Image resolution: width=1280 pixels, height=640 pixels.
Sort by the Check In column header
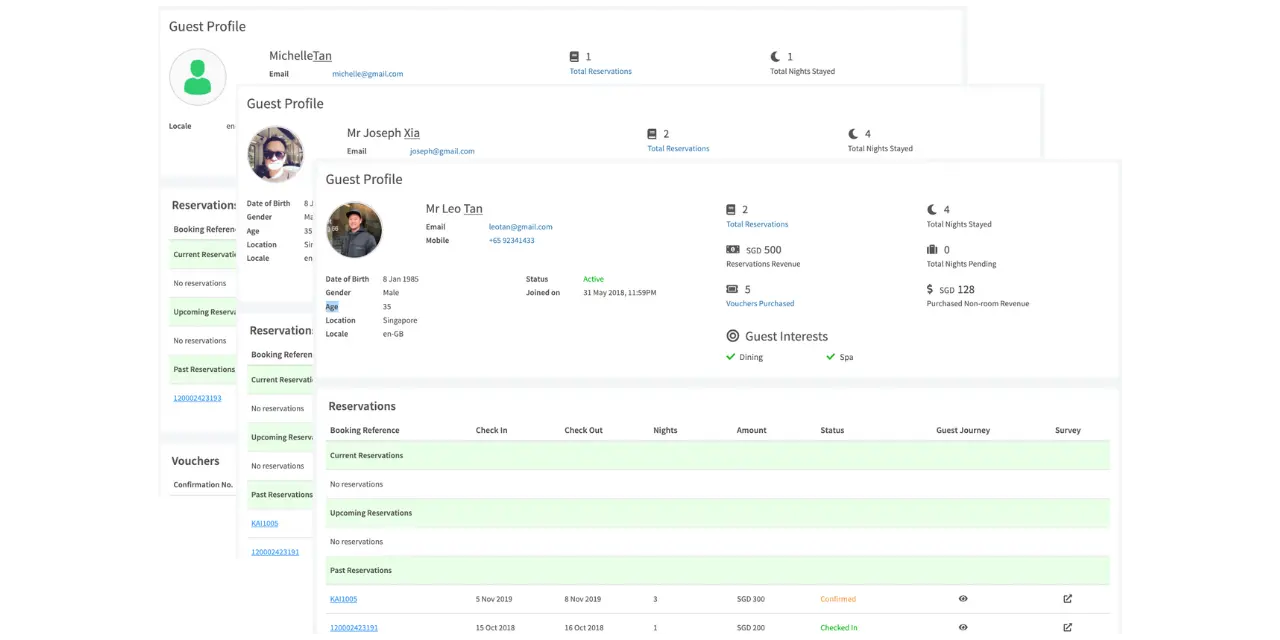(x=491, y=430)
